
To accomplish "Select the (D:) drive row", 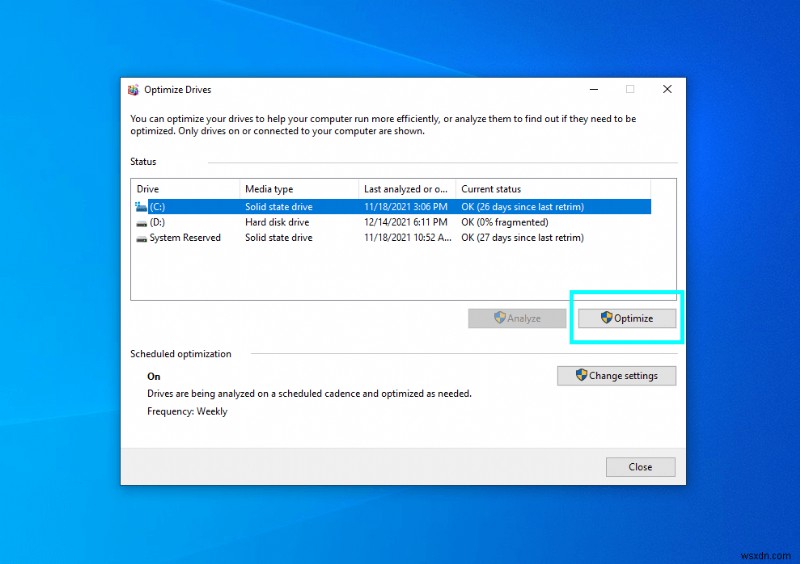I will (x=391, y=223).
